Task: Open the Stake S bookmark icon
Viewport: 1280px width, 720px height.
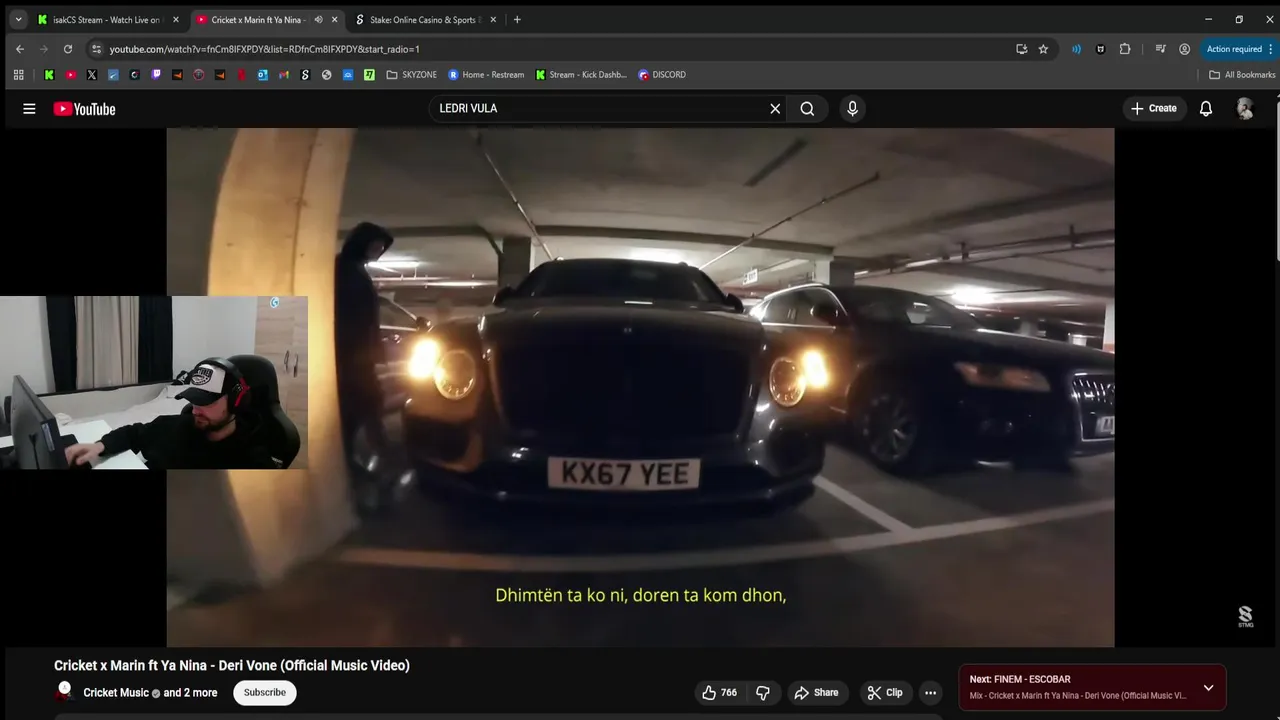Action: click(305, 75)
